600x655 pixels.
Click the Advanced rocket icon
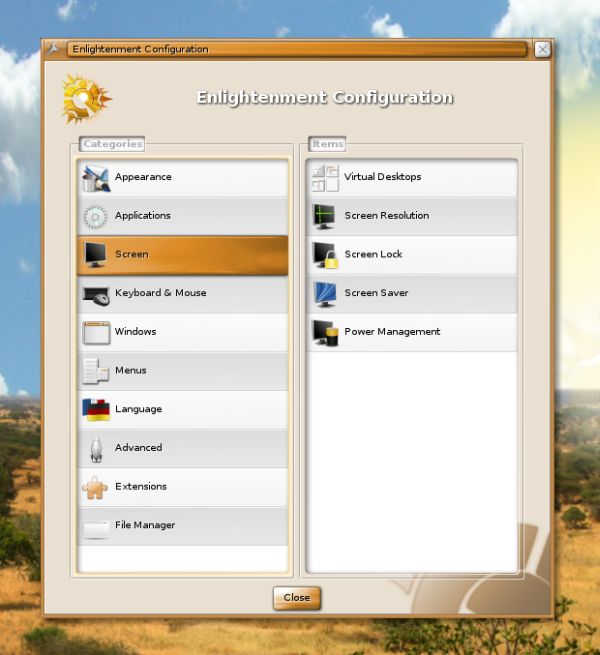click(97, 449)
